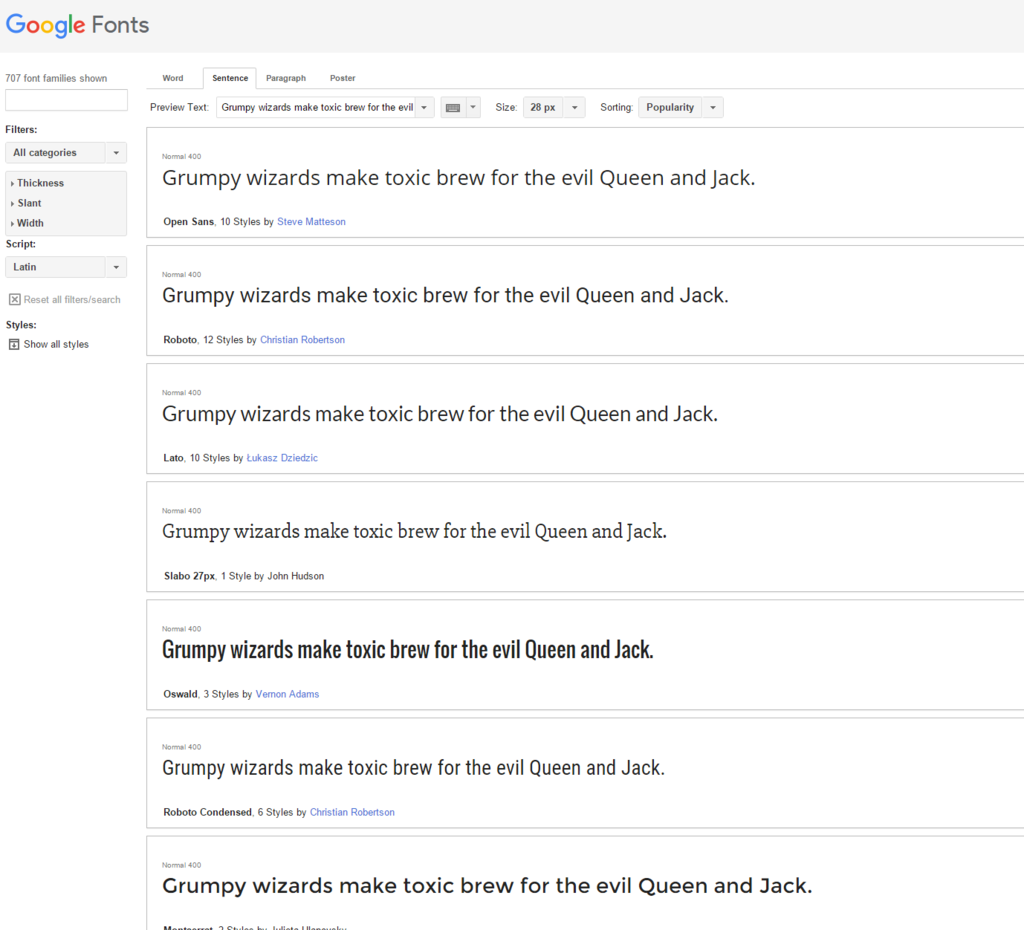Expand the Width filter
This screenshot has height=930, width=1024.
pos(30,223)
